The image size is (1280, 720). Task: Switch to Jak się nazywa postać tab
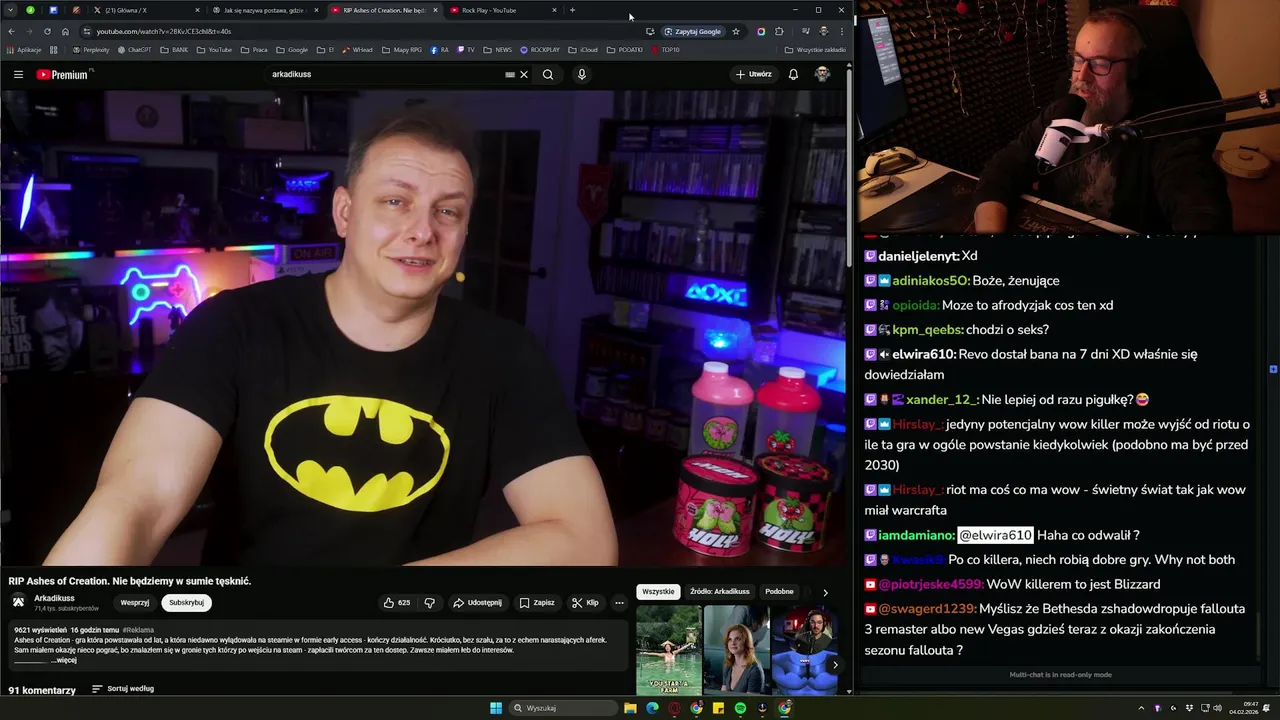coord(266,10)
